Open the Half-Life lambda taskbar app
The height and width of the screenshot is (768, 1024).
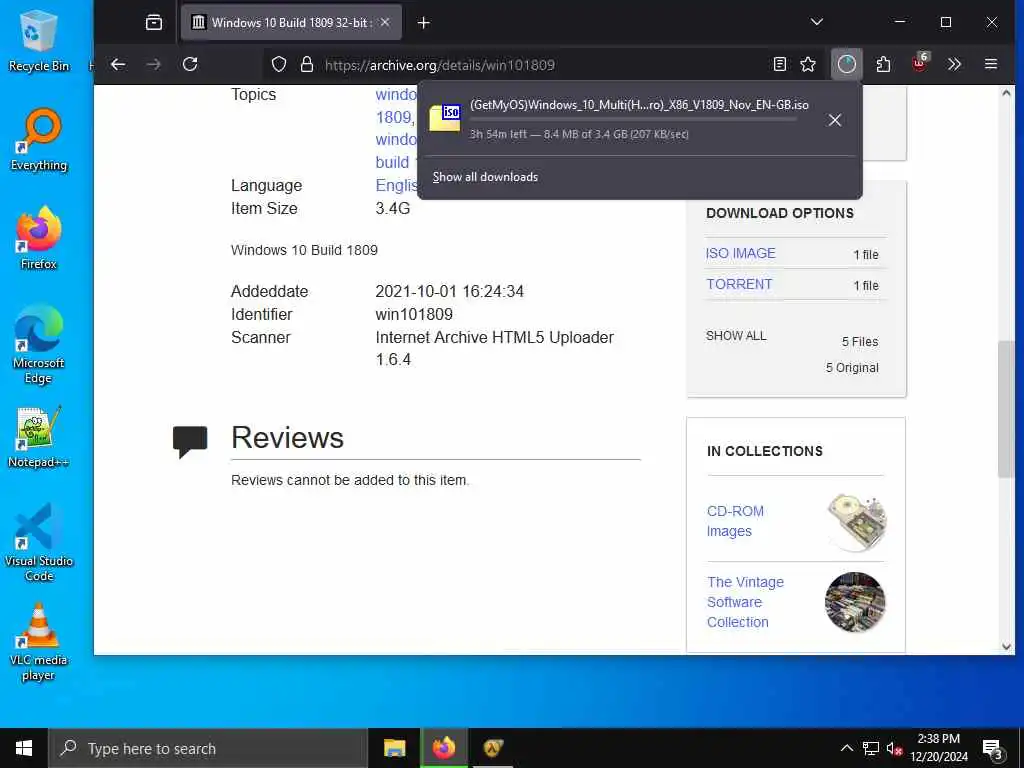coord(492,748)
